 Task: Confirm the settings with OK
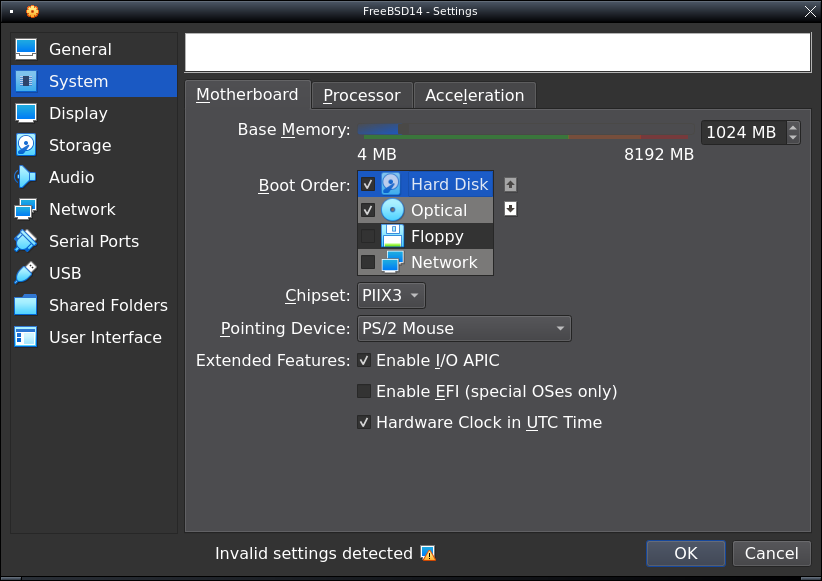pyautogui.click(x=686, y=553)
